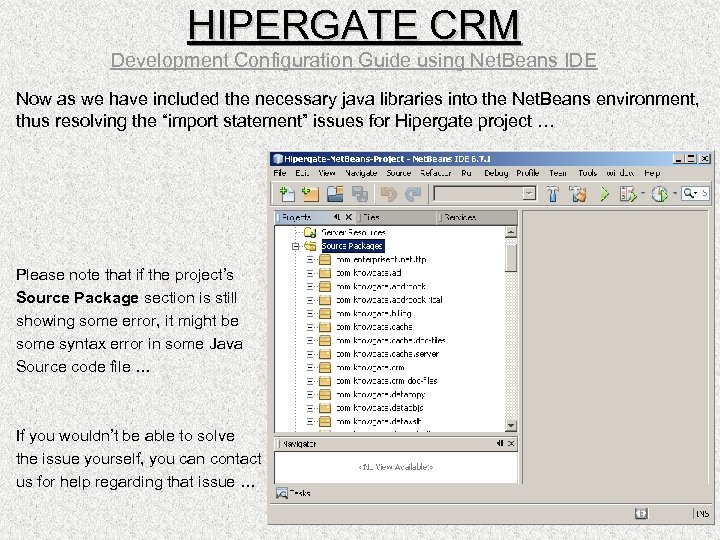Open the File menu
The height and width of the screenshot is (540, 720).
tap(280, 173)
